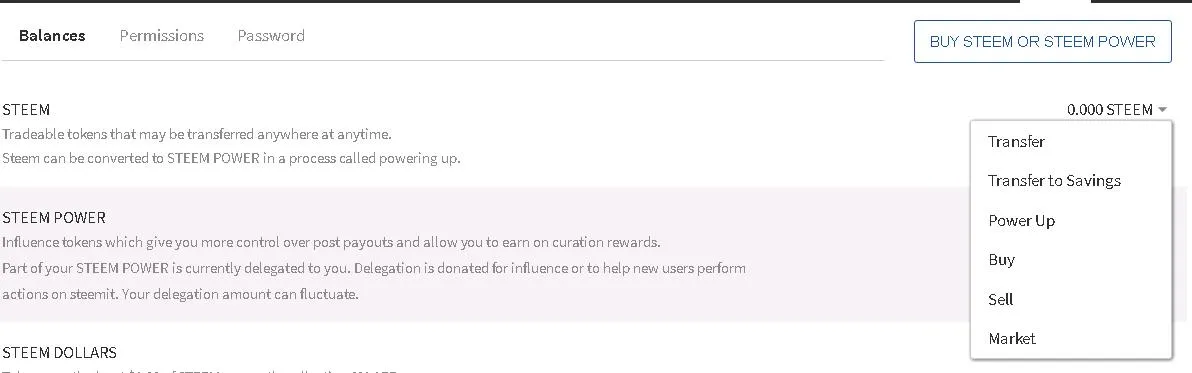Click the STEEM section heading
1192x373 pixels.
click(x=26, y=110)
